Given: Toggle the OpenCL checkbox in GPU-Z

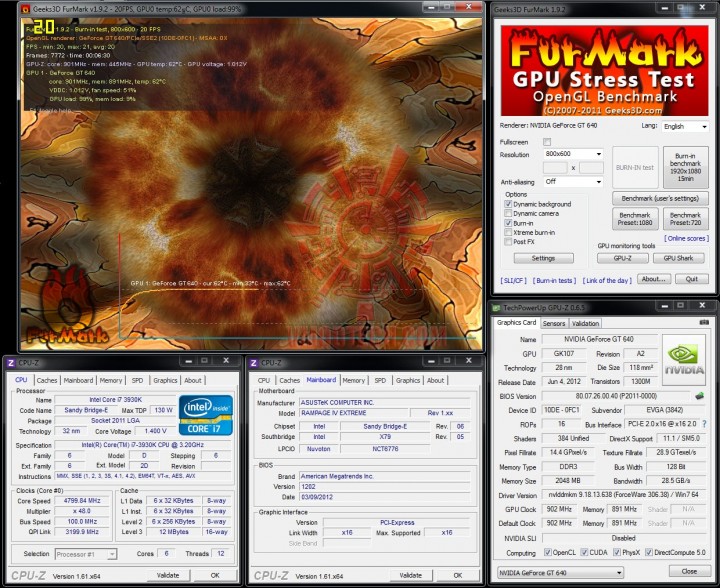Looking at the screenshot, I should pos(547,552).
